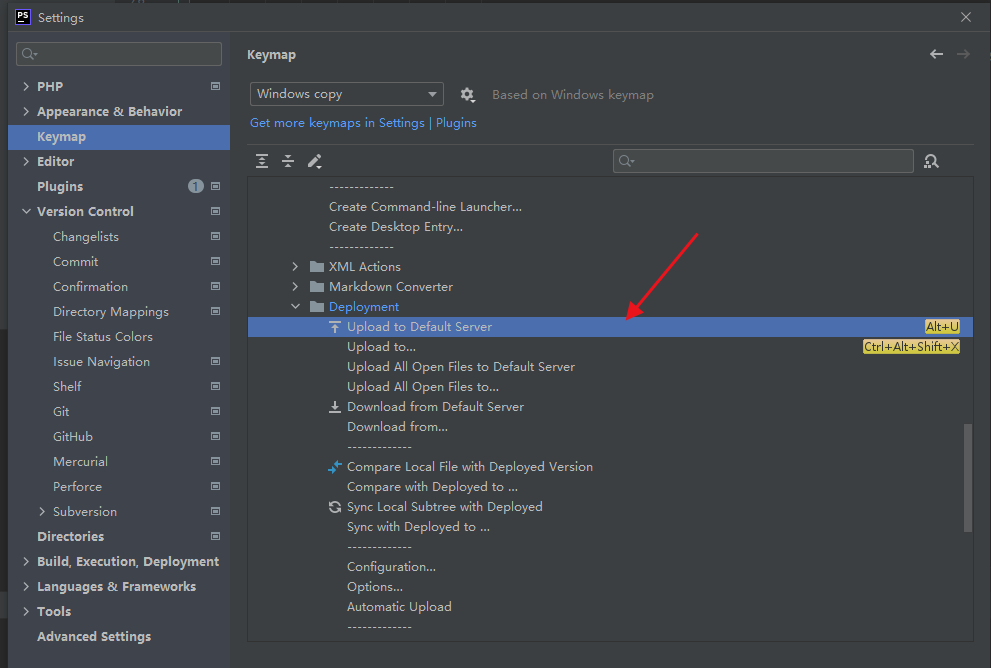Click the Collapse All toolbar icon

point(288,161)
